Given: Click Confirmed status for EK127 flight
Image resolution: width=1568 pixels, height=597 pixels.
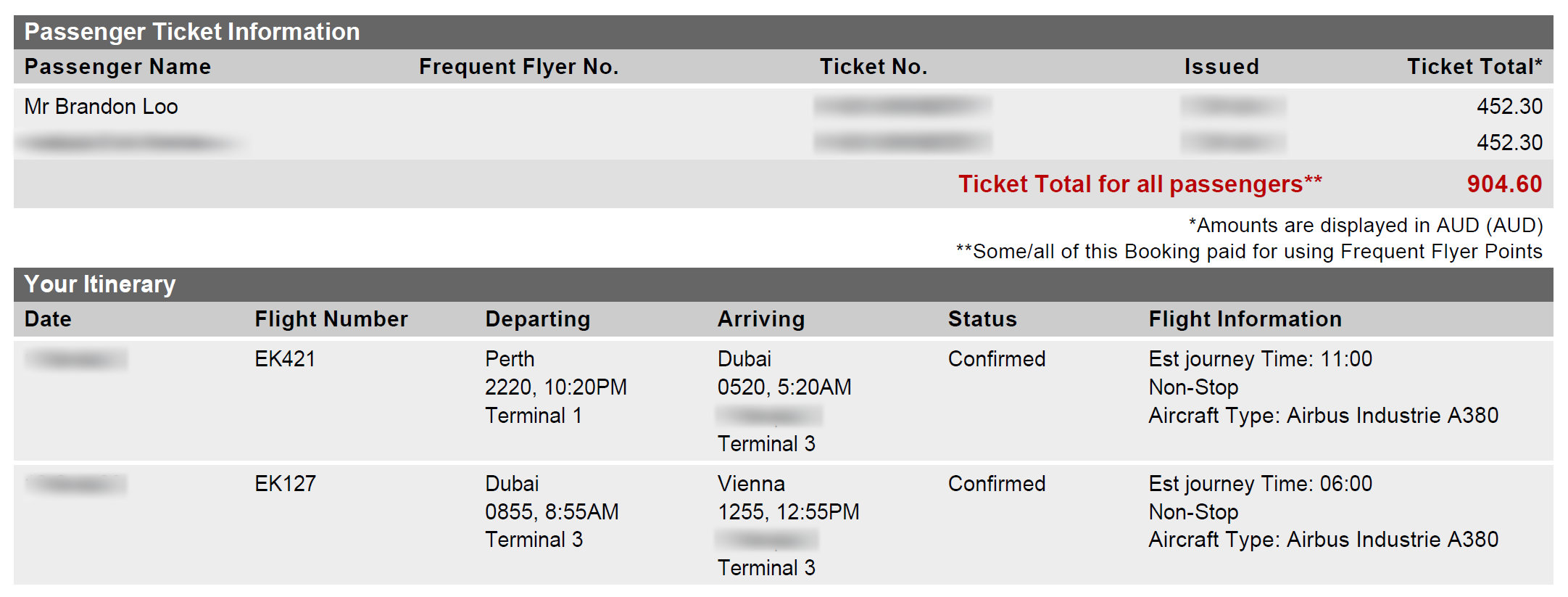Looking at the screenshot, I should coord(997,484).
